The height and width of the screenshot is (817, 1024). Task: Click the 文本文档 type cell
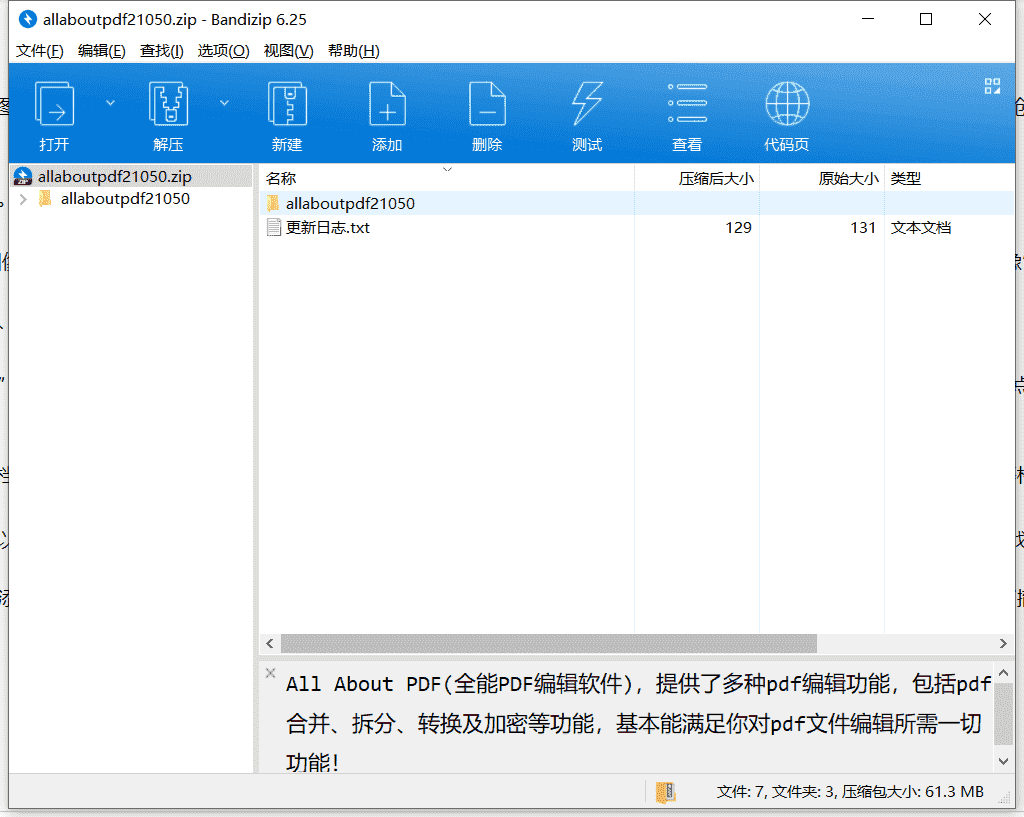tap(921, 227)
